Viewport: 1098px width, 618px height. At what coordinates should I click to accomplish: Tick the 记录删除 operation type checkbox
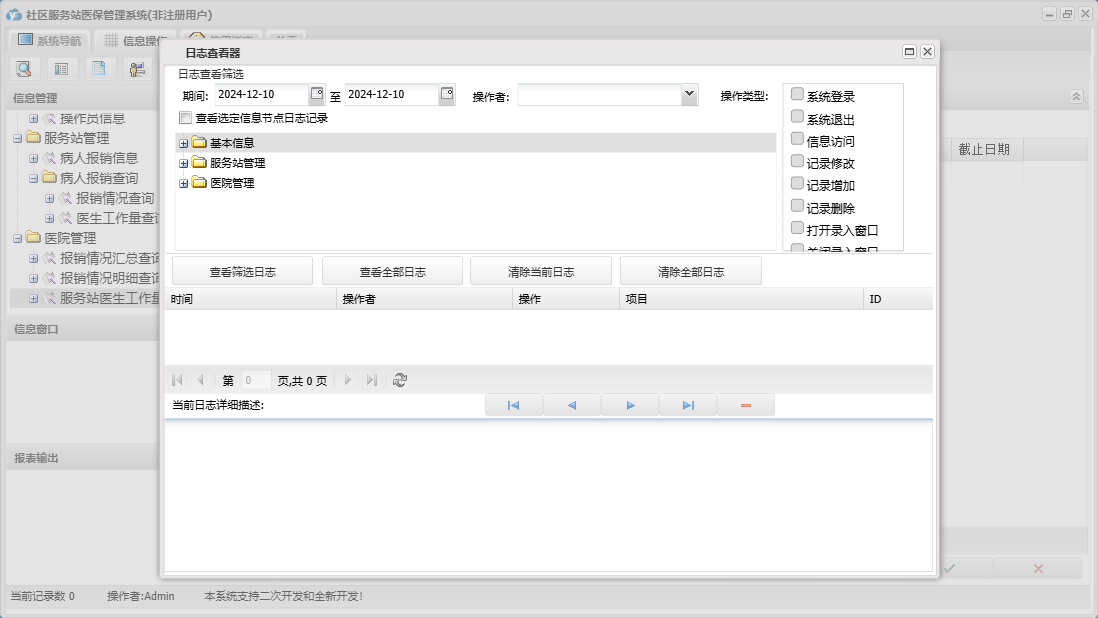click(x=797, y=206)
